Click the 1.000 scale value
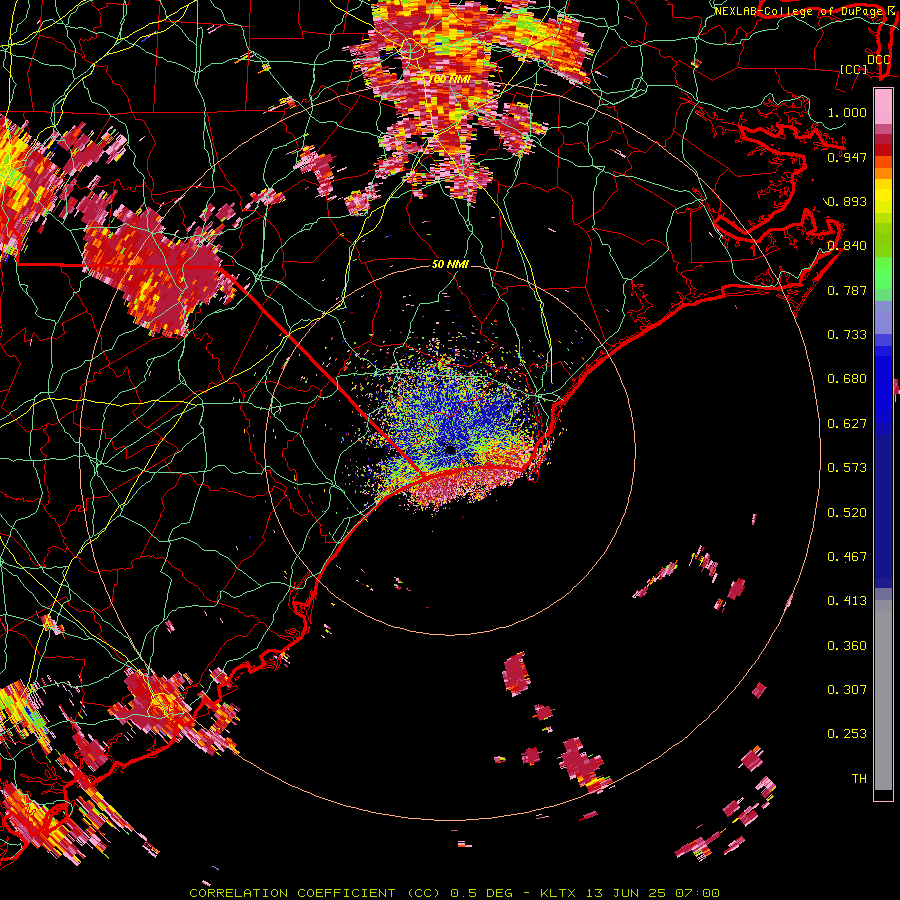 (847, 112)
